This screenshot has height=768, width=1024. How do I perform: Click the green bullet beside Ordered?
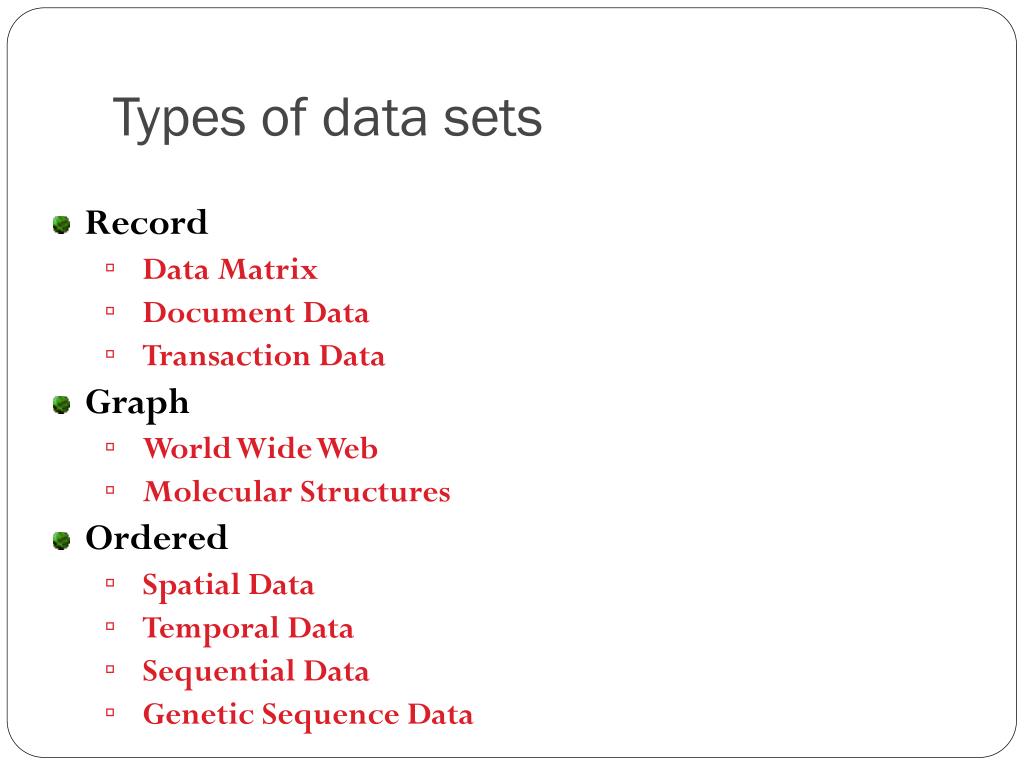61,541
